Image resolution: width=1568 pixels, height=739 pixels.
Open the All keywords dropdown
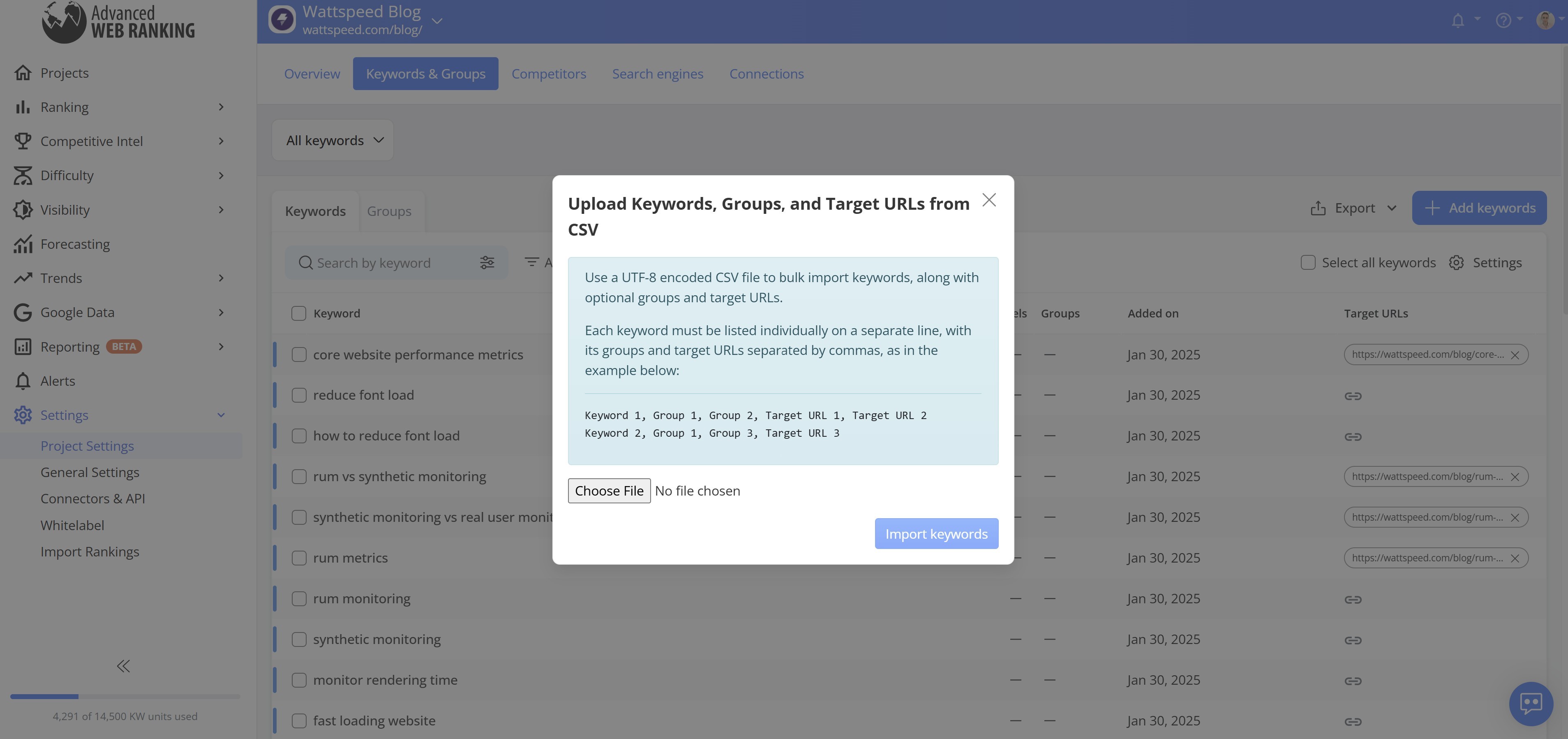[333, 140]
